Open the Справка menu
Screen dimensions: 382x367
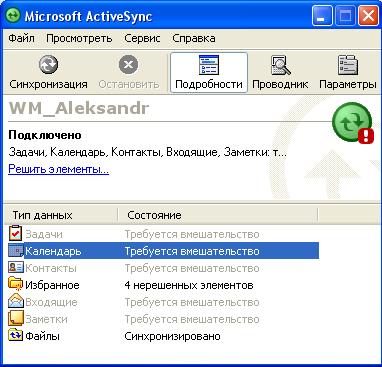pyautogui.click(x=194, y=38)
